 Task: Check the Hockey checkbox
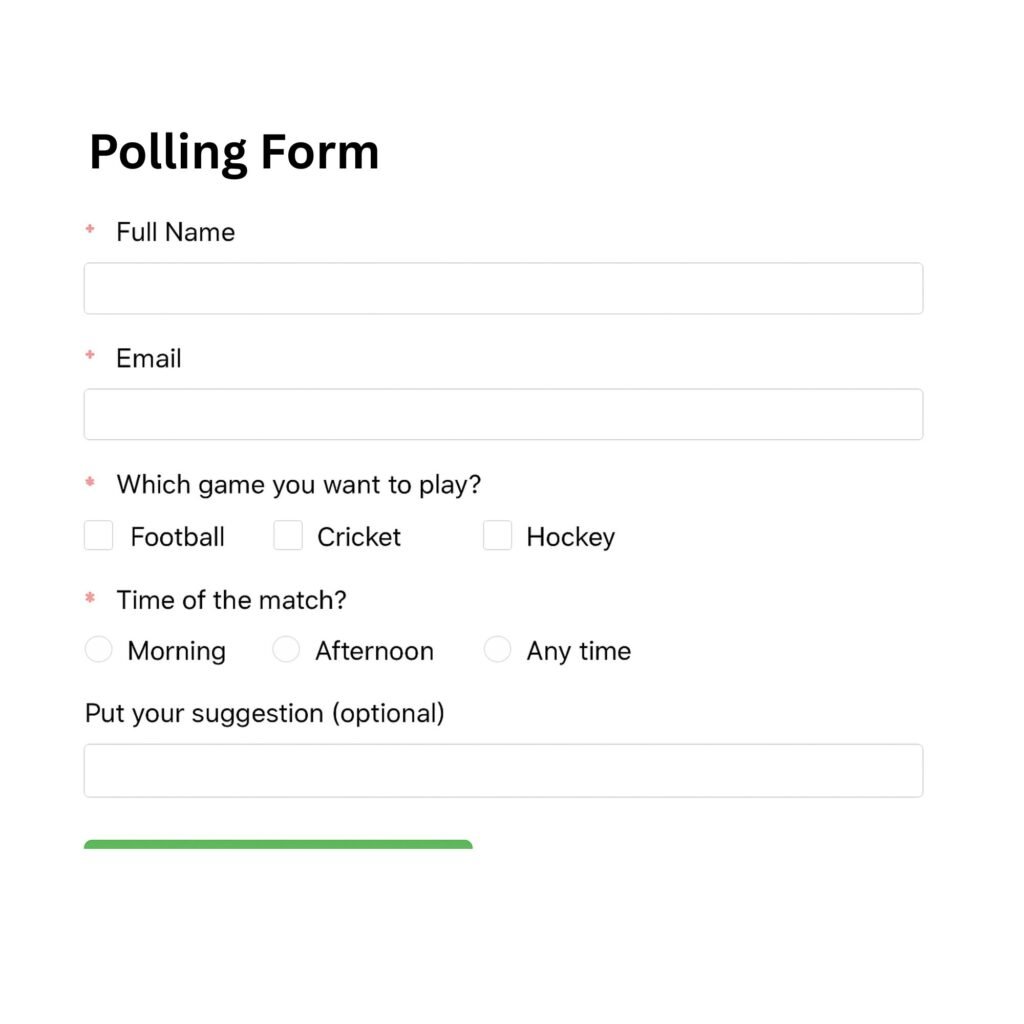498,536
